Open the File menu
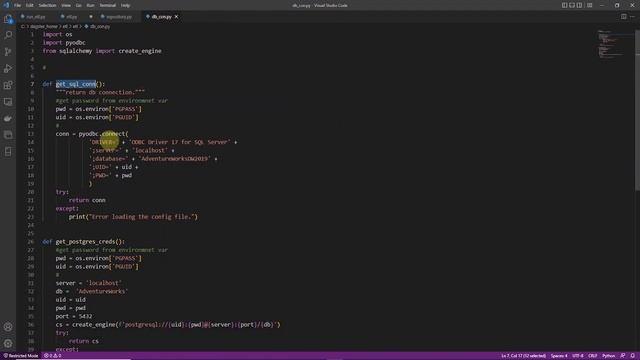The image size is (640, 360). click(x=17, y=5)
